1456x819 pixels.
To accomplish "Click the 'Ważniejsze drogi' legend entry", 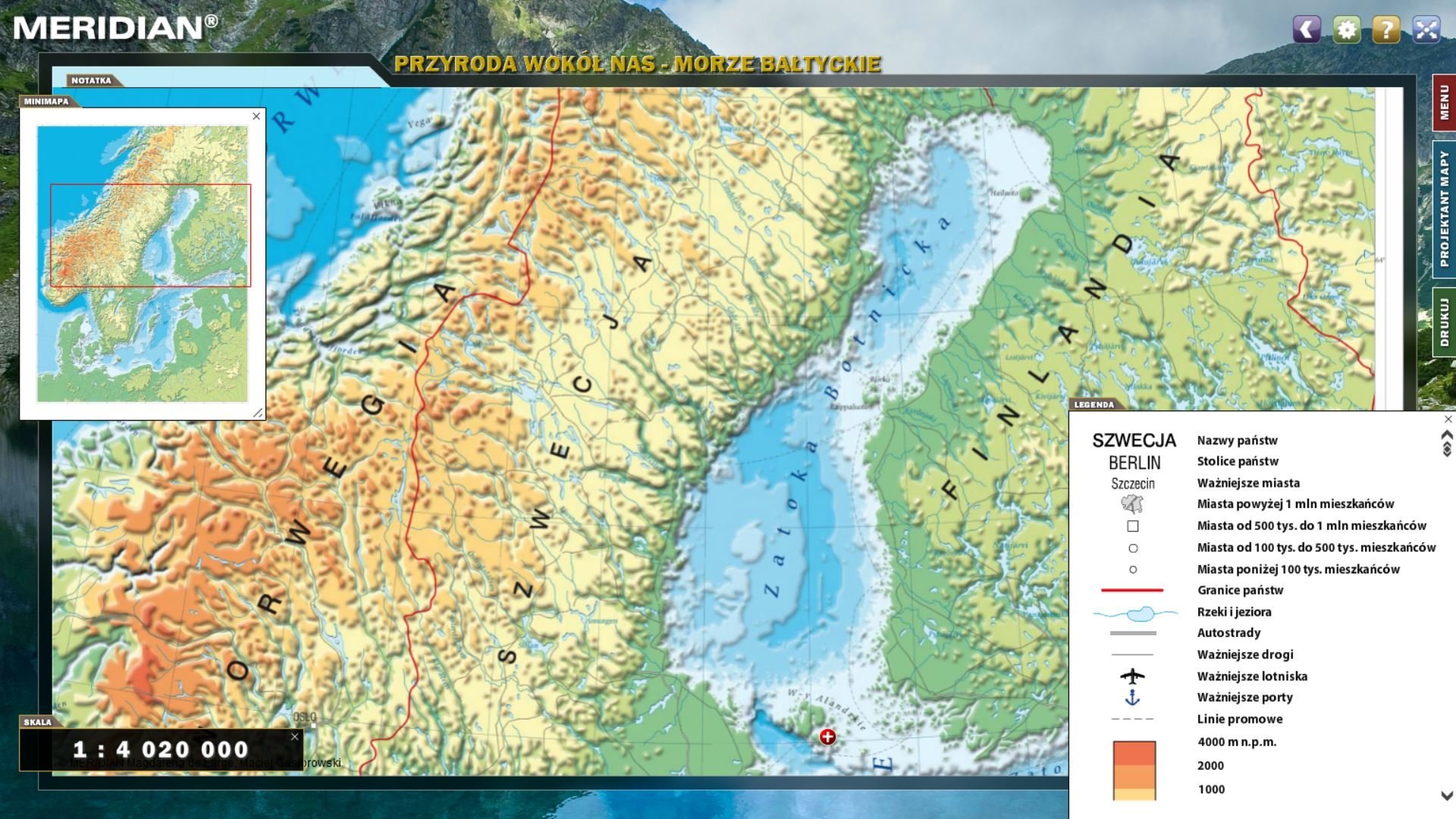I will click(1245, 654).
